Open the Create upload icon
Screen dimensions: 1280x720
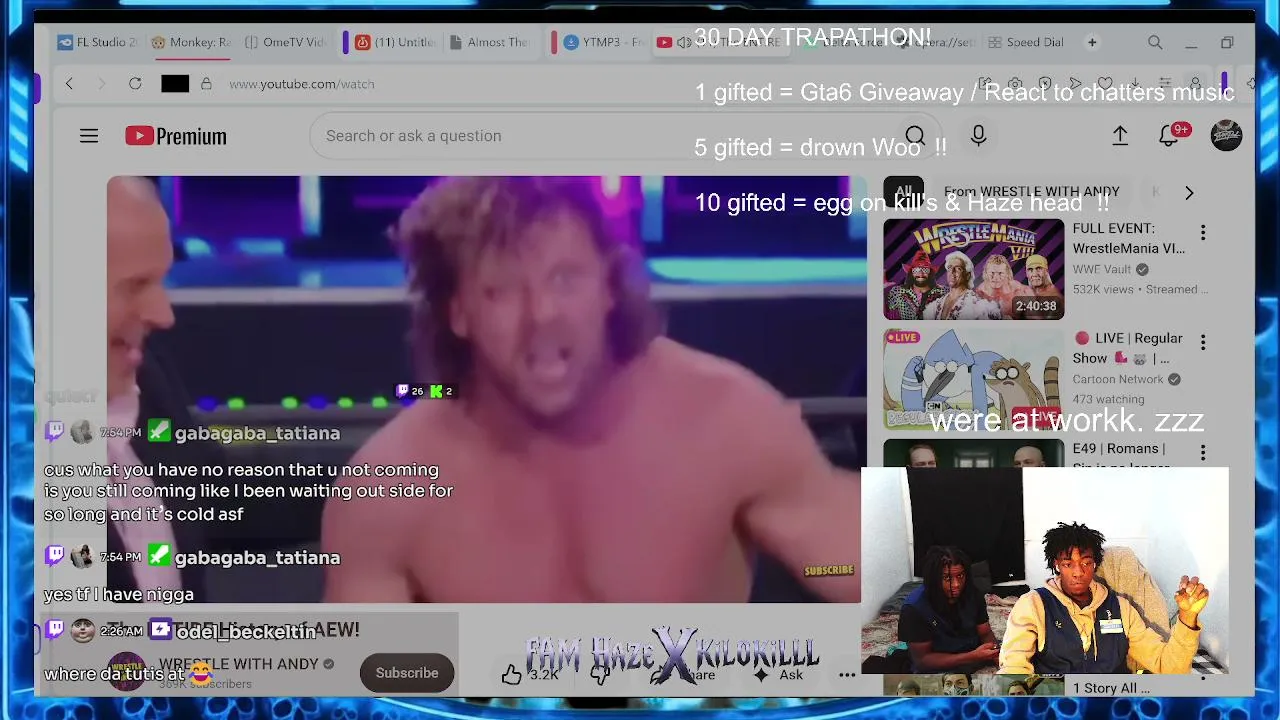click(x=1120, y=136)
